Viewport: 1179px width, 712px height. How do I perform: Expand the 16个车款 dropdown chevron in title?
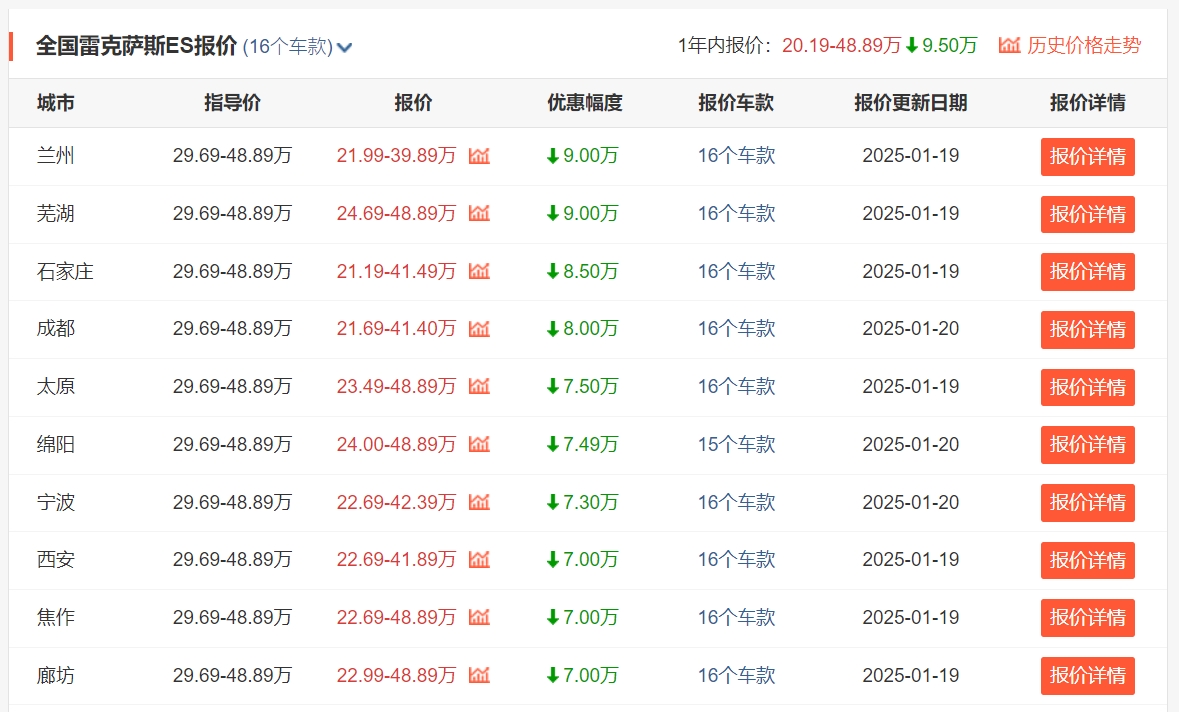point(344,48)
